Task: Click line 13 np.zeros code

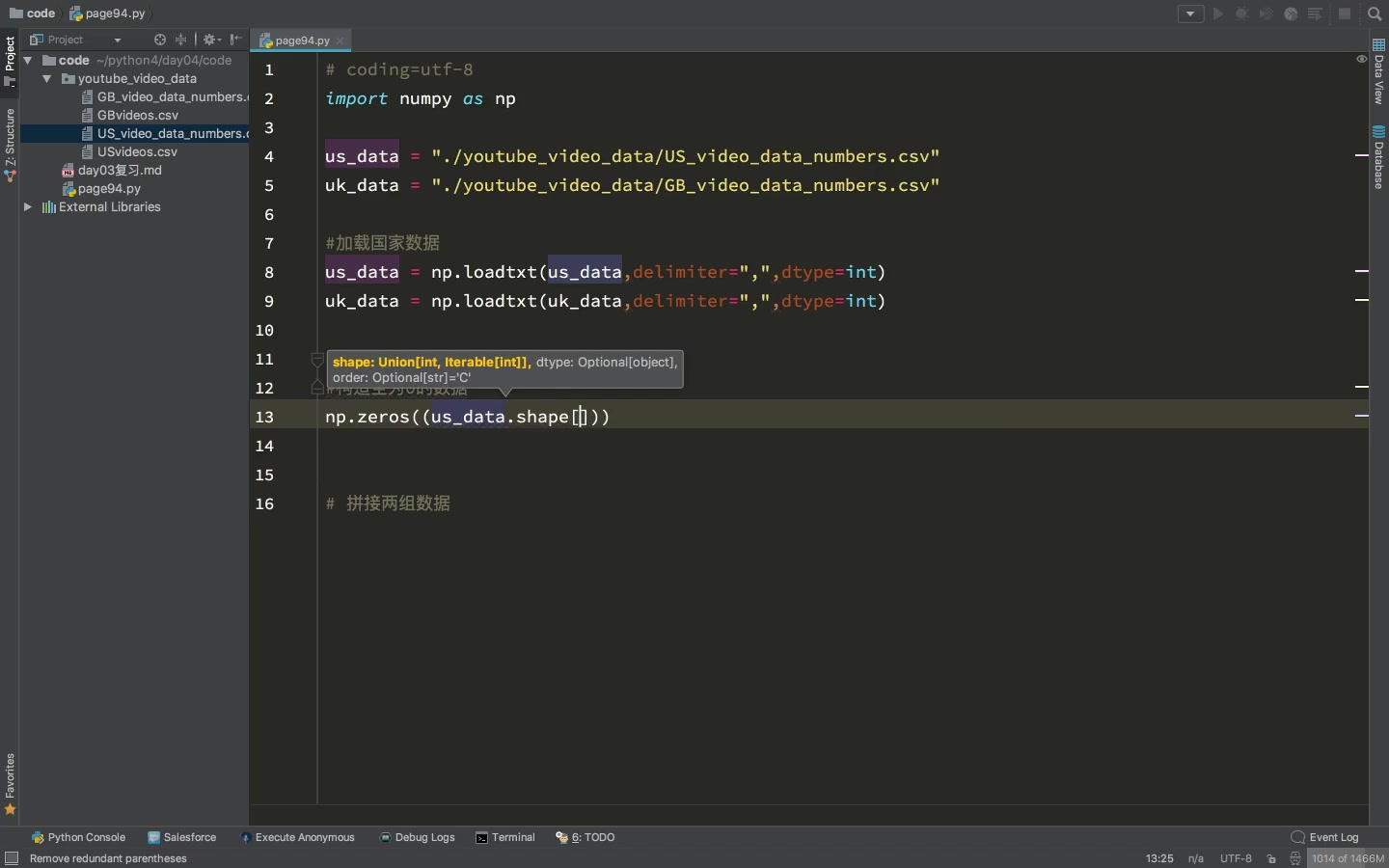Action: [x=468, y=417]
